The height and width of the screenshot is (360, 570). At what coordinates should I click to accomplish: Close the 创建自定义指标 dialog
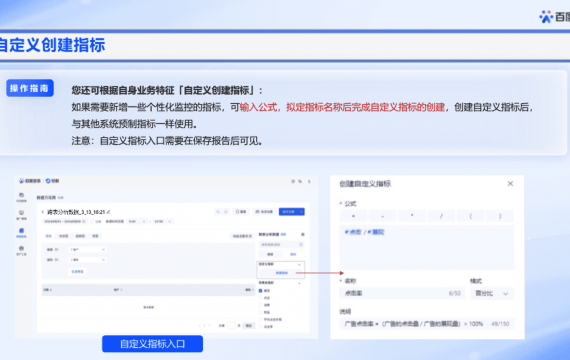(x=510, y=184)
